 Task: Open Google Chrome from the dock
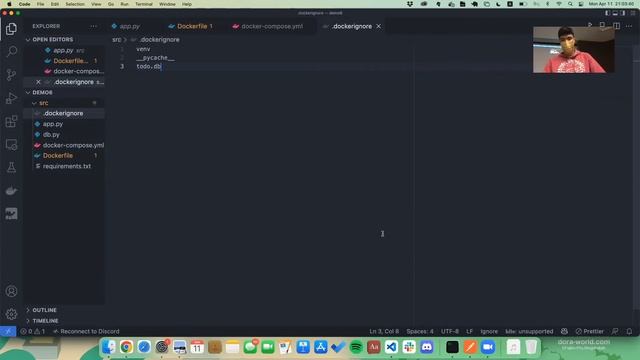click(126, 347)
